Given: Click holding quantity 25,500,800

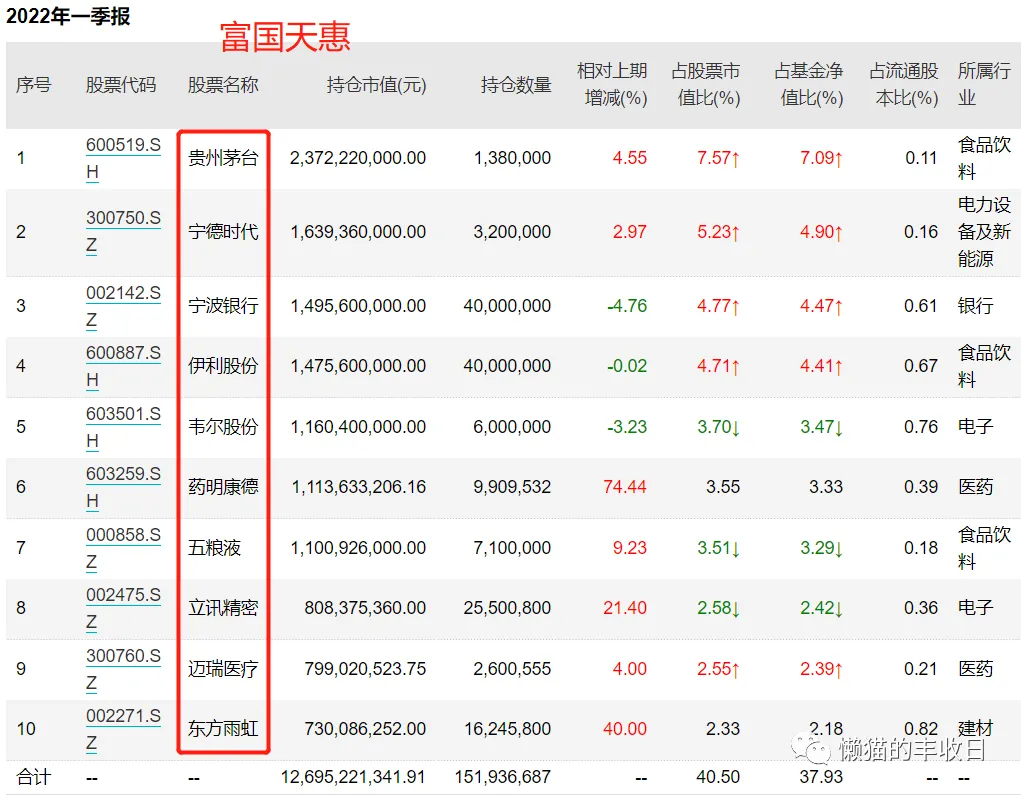Looking at the screenshot, I should [x=507, y=608].
